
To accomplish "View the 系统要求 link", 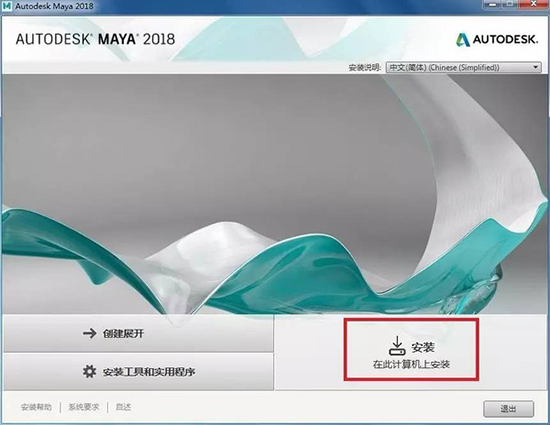I will [x=83, y=407].
